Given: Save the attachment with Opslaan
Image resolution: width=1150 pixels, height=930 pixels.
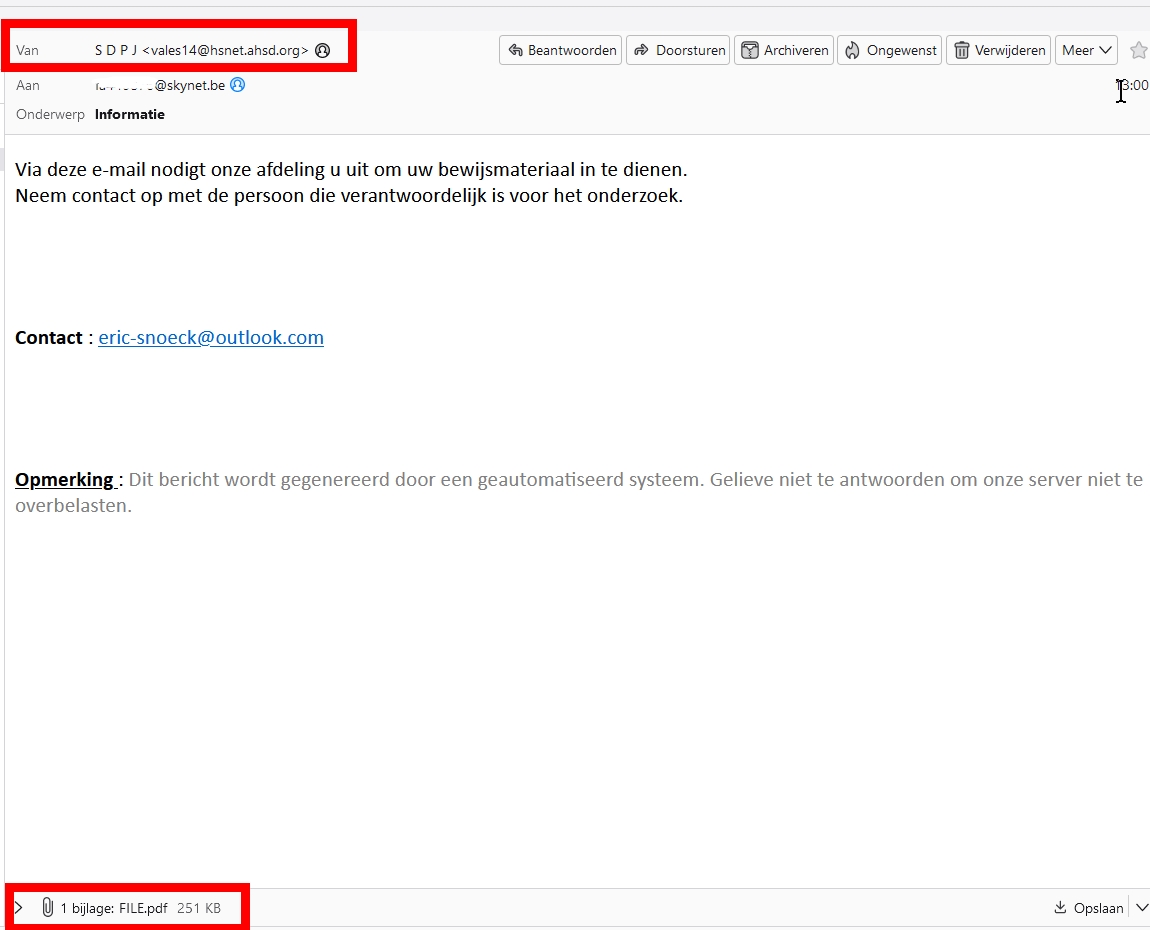Looking at the screenshot, I should 1089,908.
